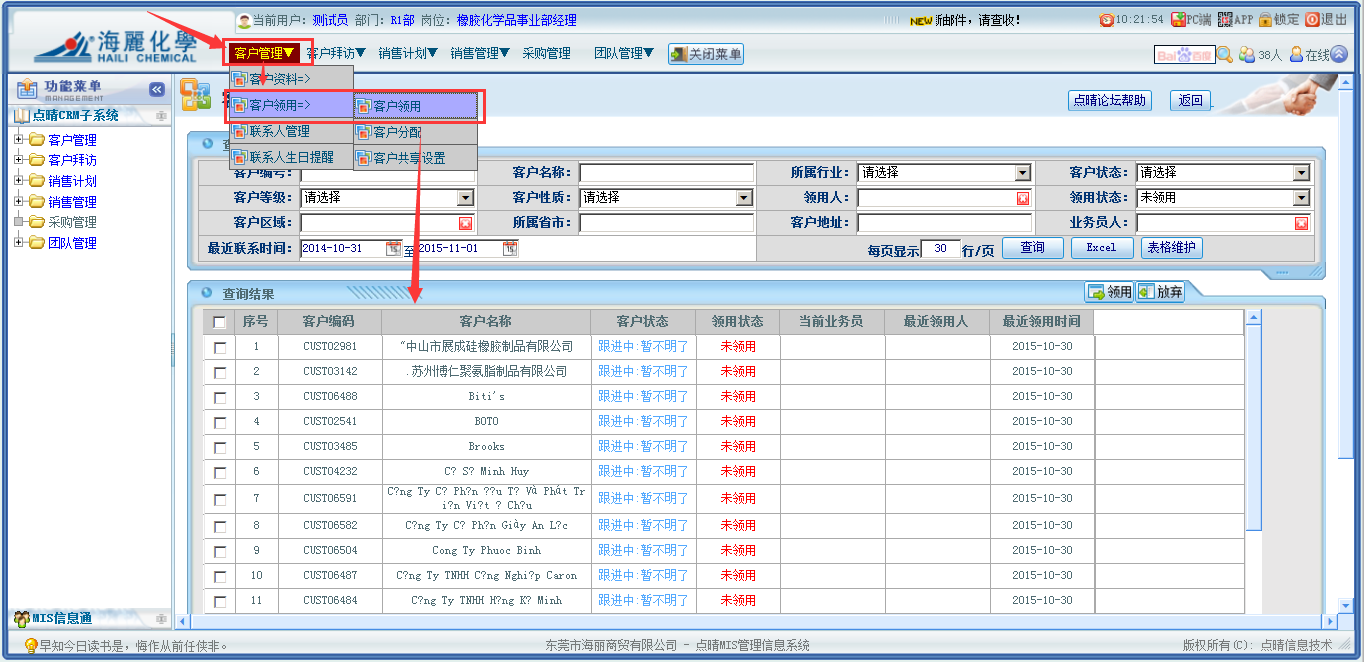Open the APP QR code icon

pos(1224,19)
